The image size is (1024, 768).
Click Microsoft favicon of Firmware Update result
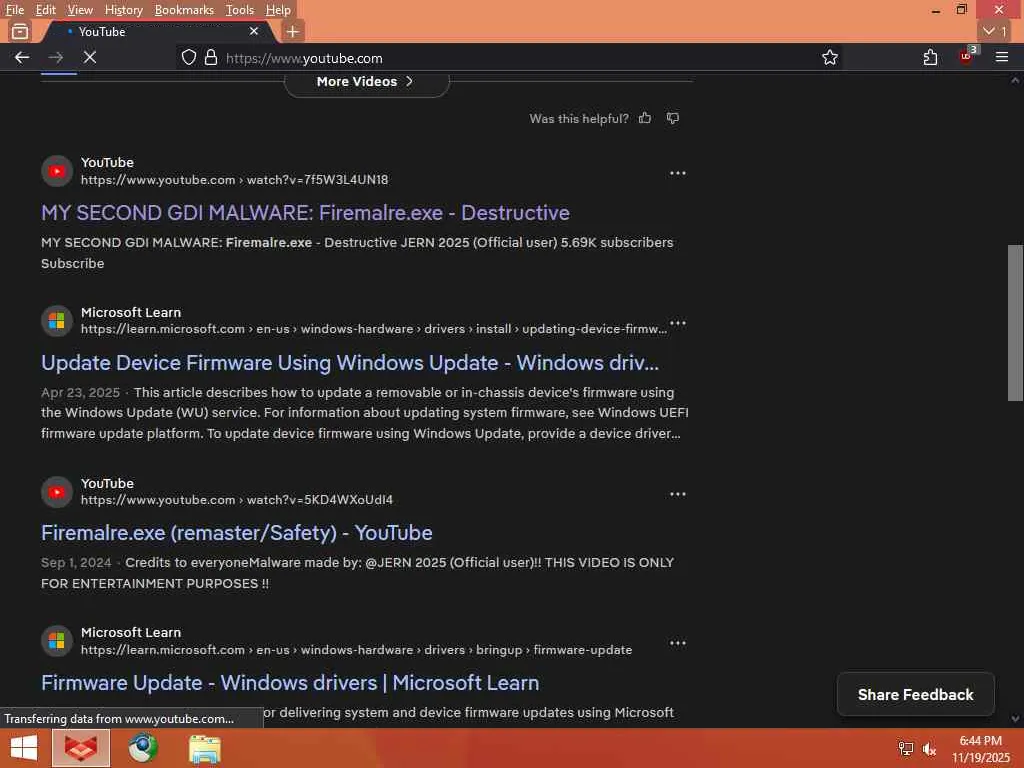pyautogui.click(x=57, y=641)
